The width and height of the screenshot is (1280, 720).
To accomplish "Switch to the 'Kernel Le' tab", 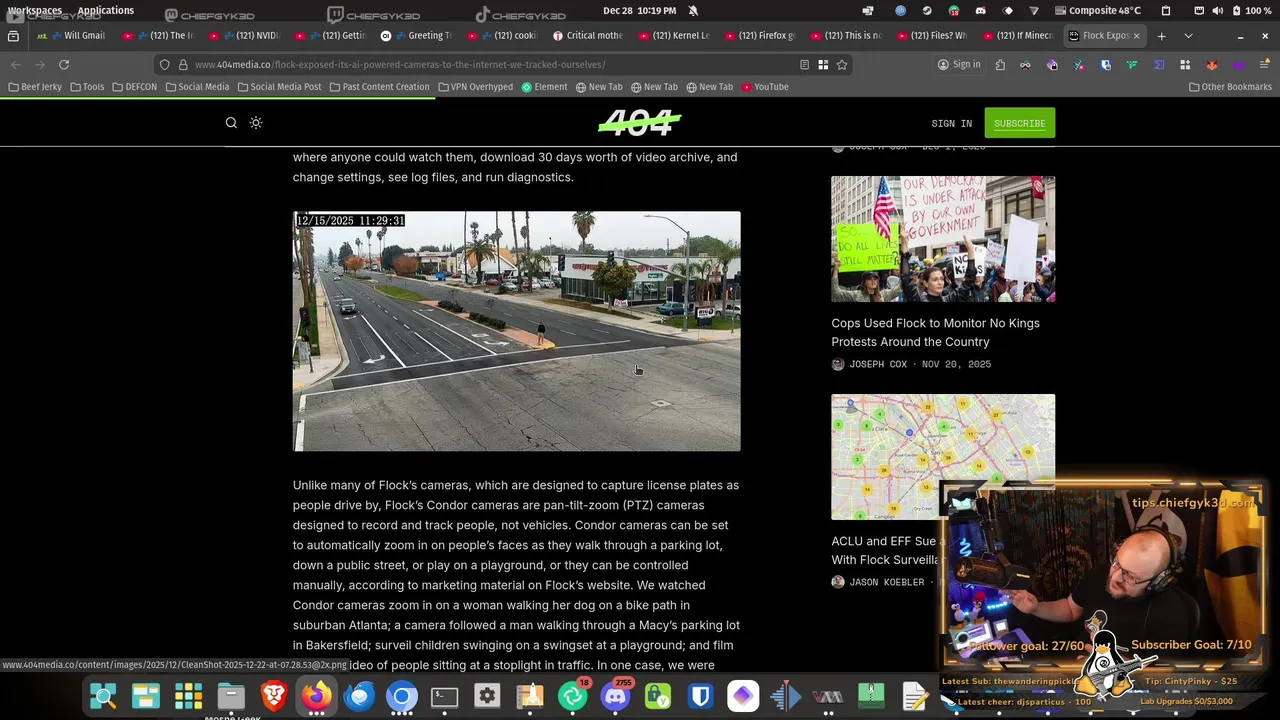I will (673, 36).
